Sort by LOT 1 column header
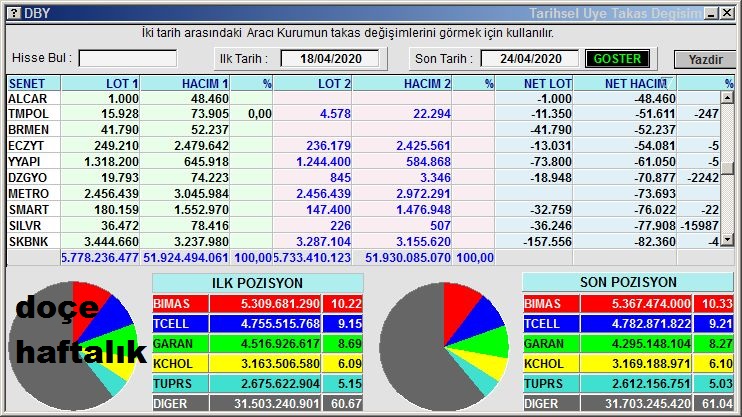 coord(100,84)
